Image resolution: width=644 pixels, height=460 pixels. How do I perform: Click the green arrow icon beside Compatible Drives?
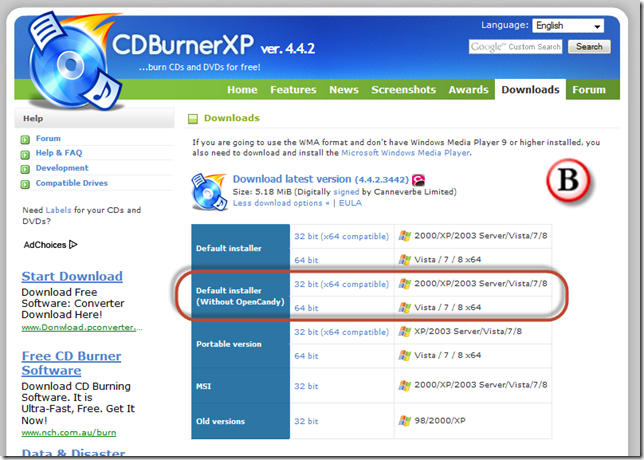click(25, 184)
